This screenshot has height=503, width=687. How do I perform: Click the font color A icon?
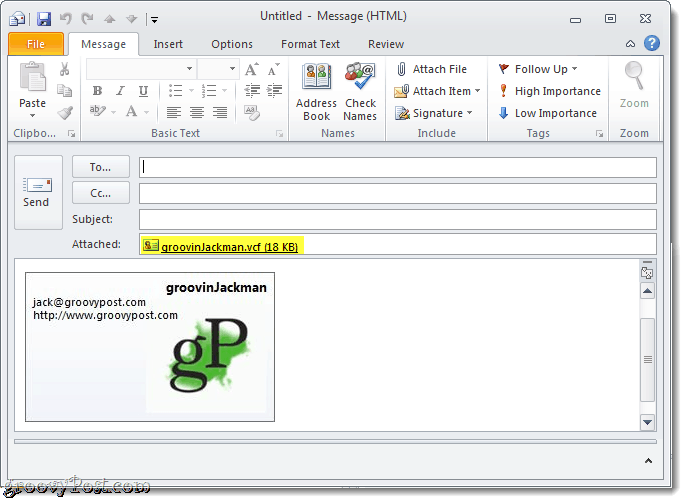(131, 111)
